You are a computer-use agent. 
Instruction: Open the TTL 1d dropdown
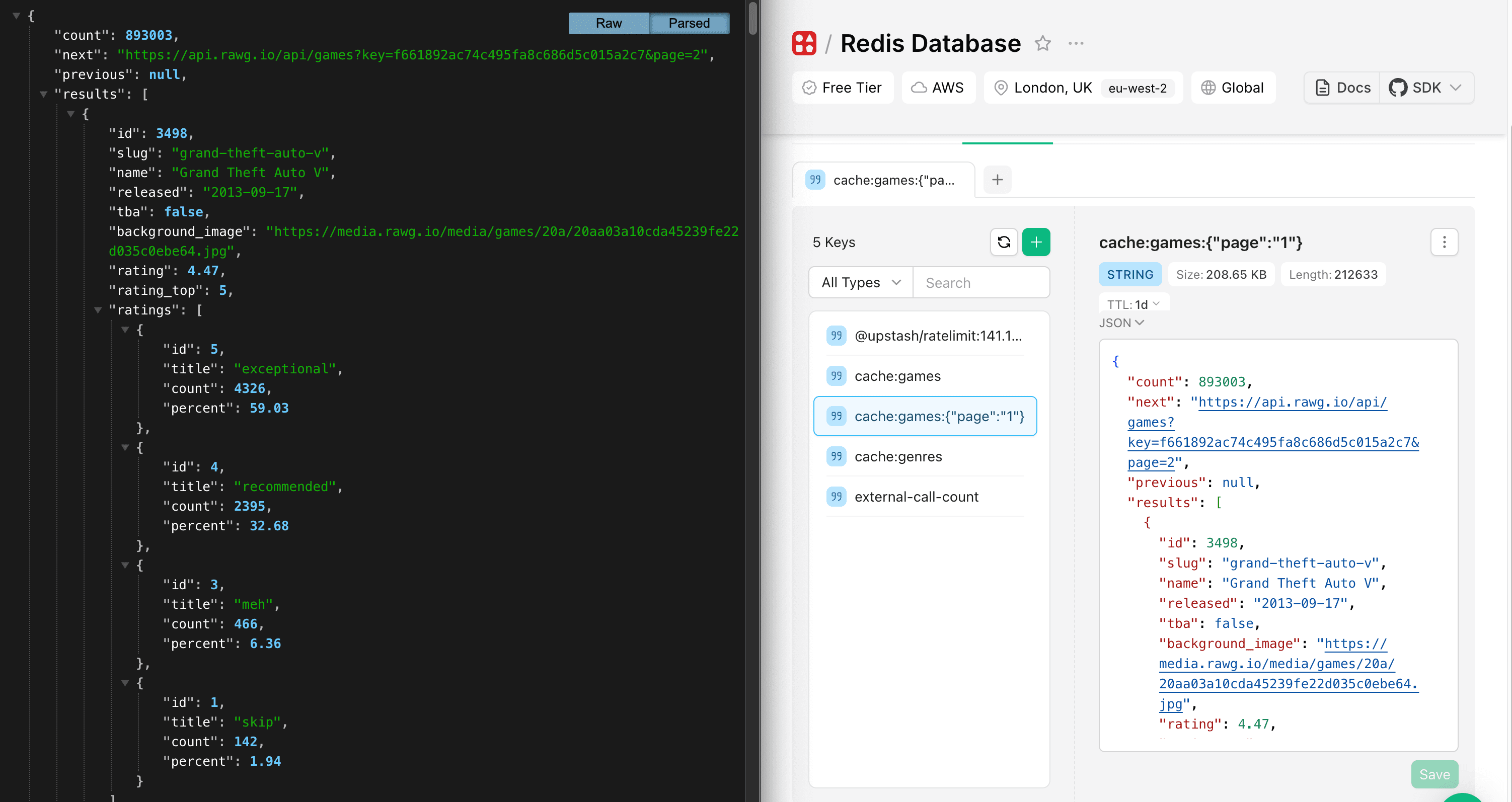point(1133,304)
